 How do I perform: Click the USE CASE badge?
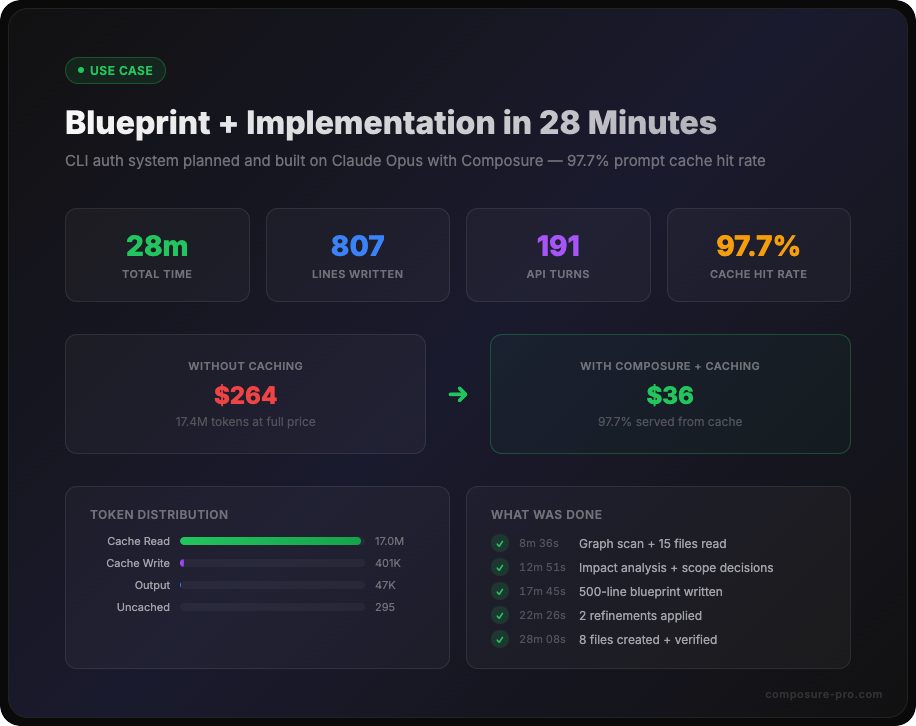115,70
